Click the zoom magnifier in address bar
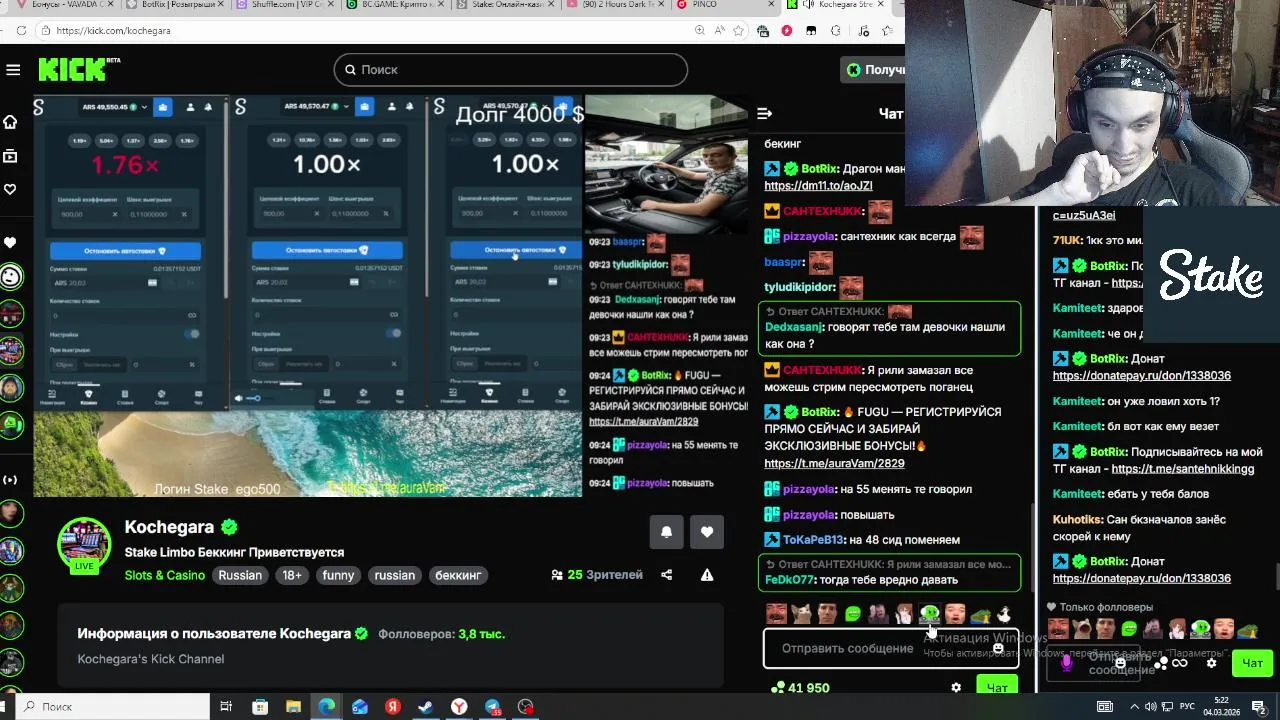1280x720 pixels. (x=699, y=30)
